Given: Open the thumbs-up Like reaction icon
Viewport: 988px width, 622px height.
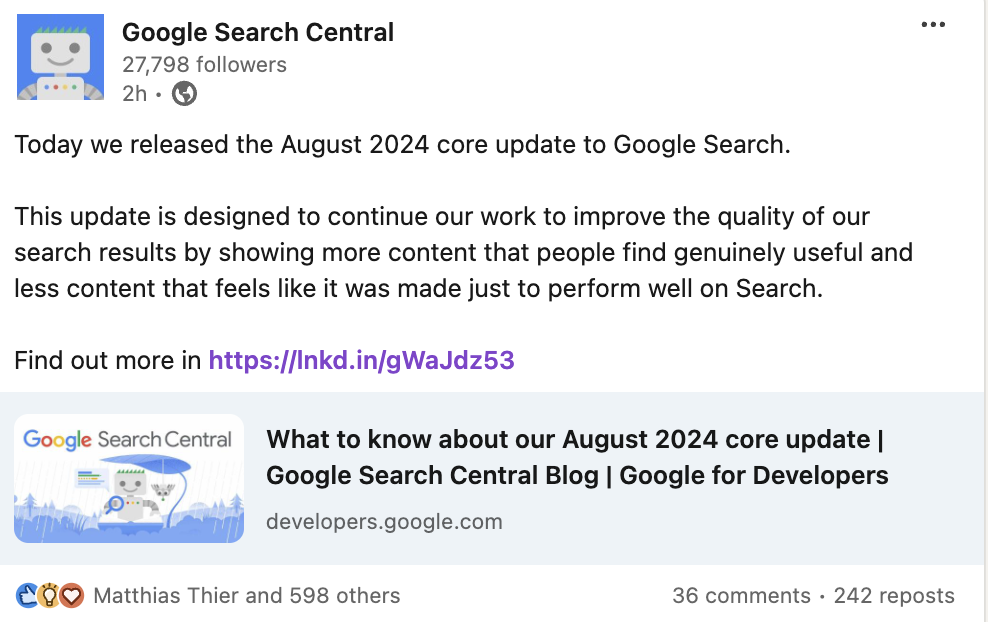Looking at the screenshot, I should pos(24,595).
